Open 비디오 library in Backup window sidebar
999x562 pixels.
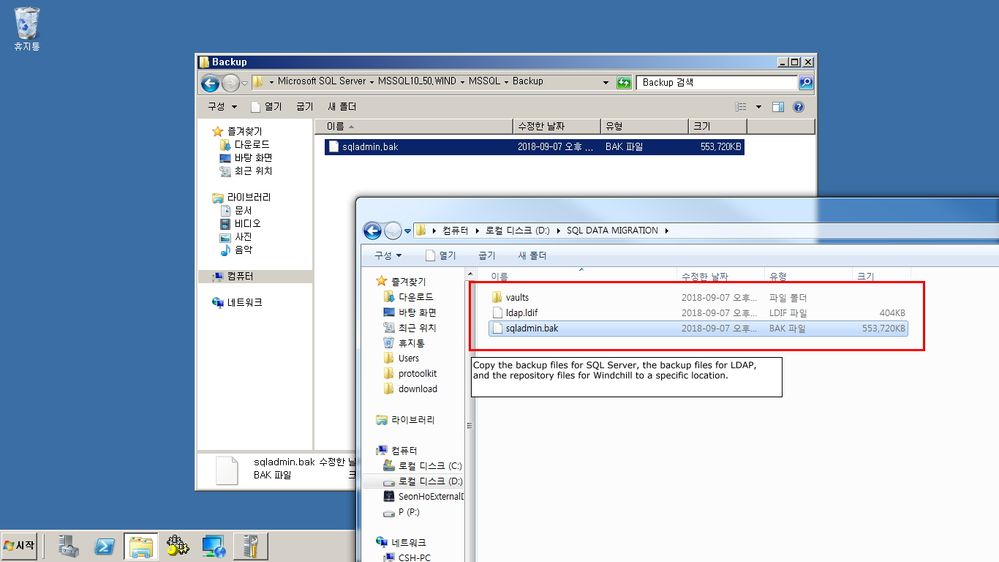tap(240, 224)
